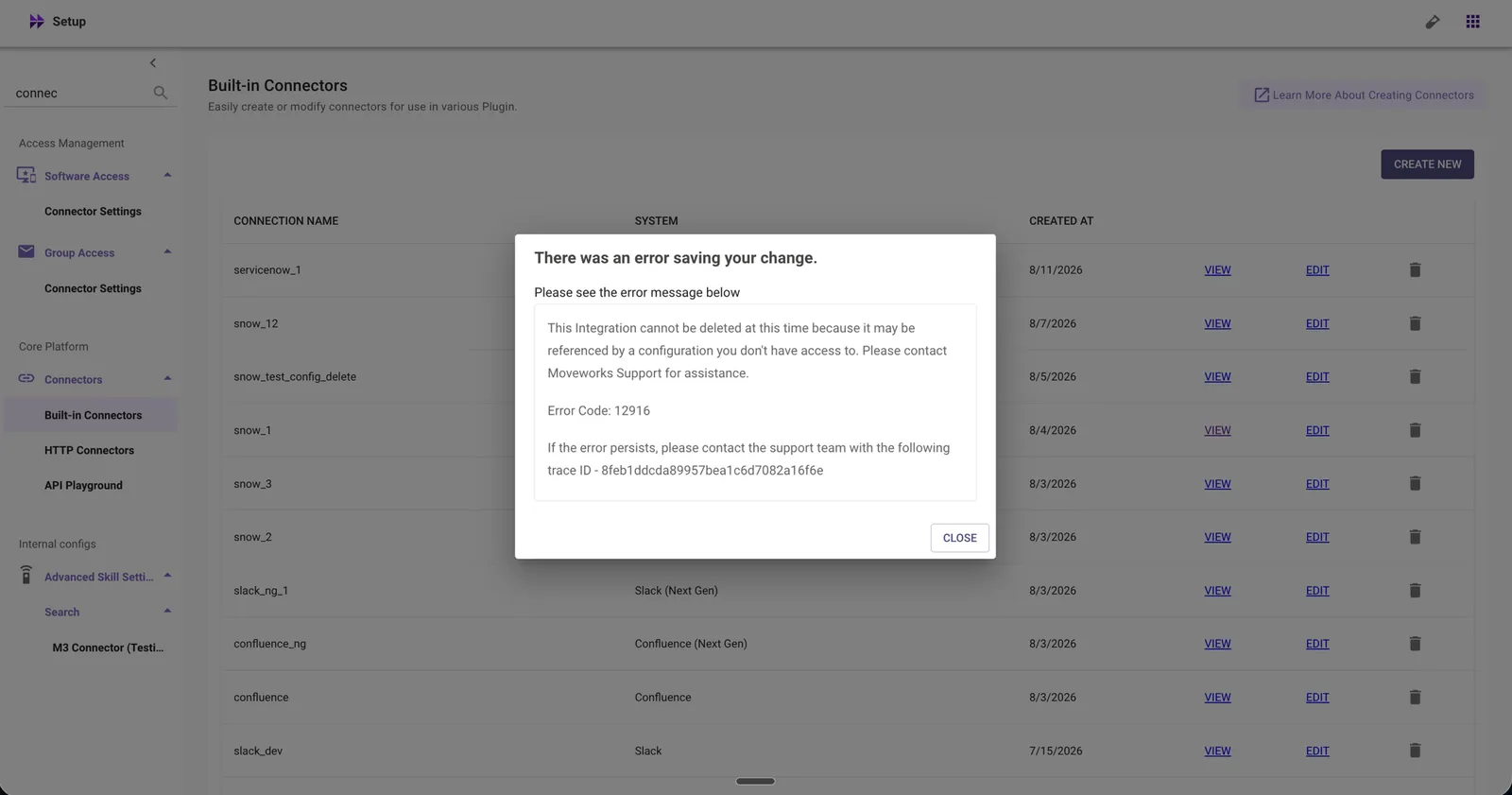Image resolution: width=1512 pixels, height=795 pixels.
Task: Click the CREATED AT column header
Action: (x=1060, y=221)
